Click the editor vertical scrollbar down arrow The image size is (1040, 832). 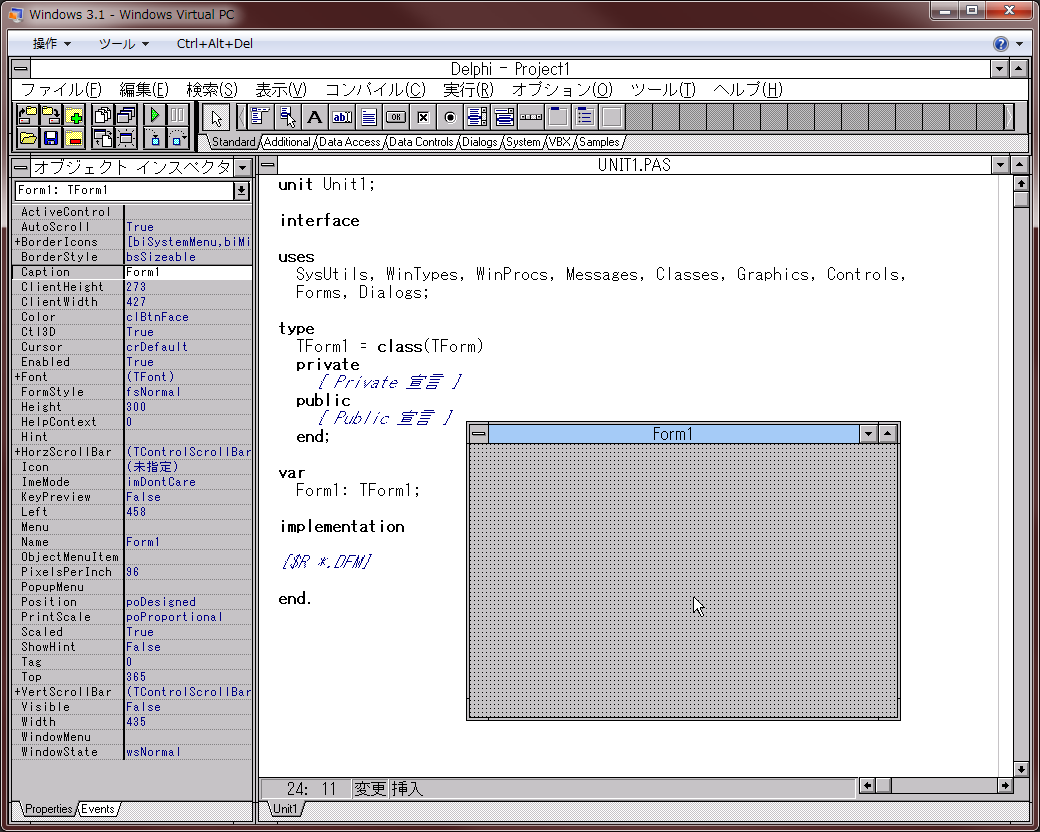[1020, 769]
